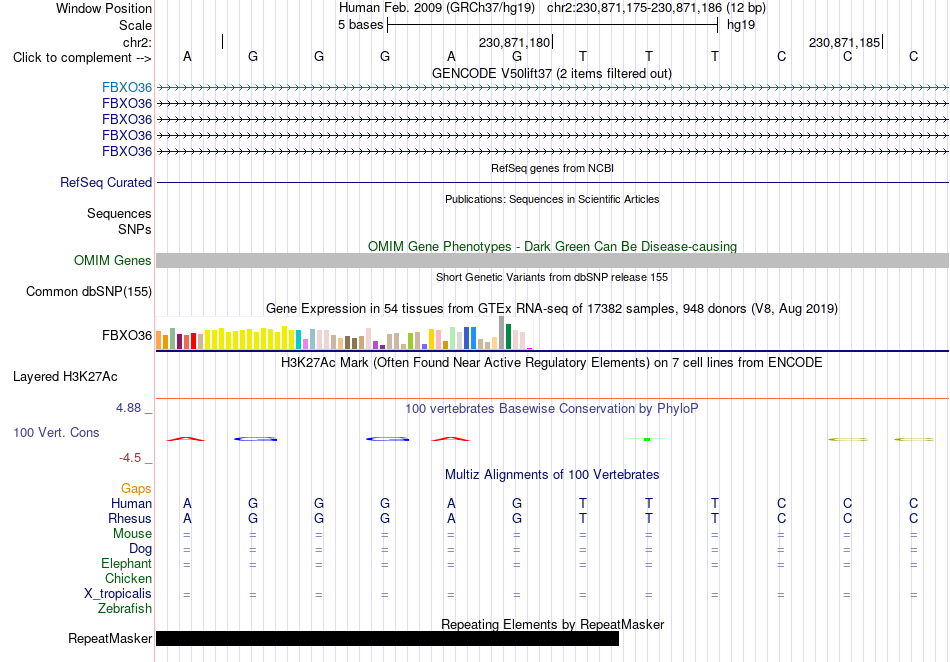This screenshot has width=950, height=662.
Task: Open 'Publications: Sequences in Scientific Articles' title
Action: (x=552, y=199)
